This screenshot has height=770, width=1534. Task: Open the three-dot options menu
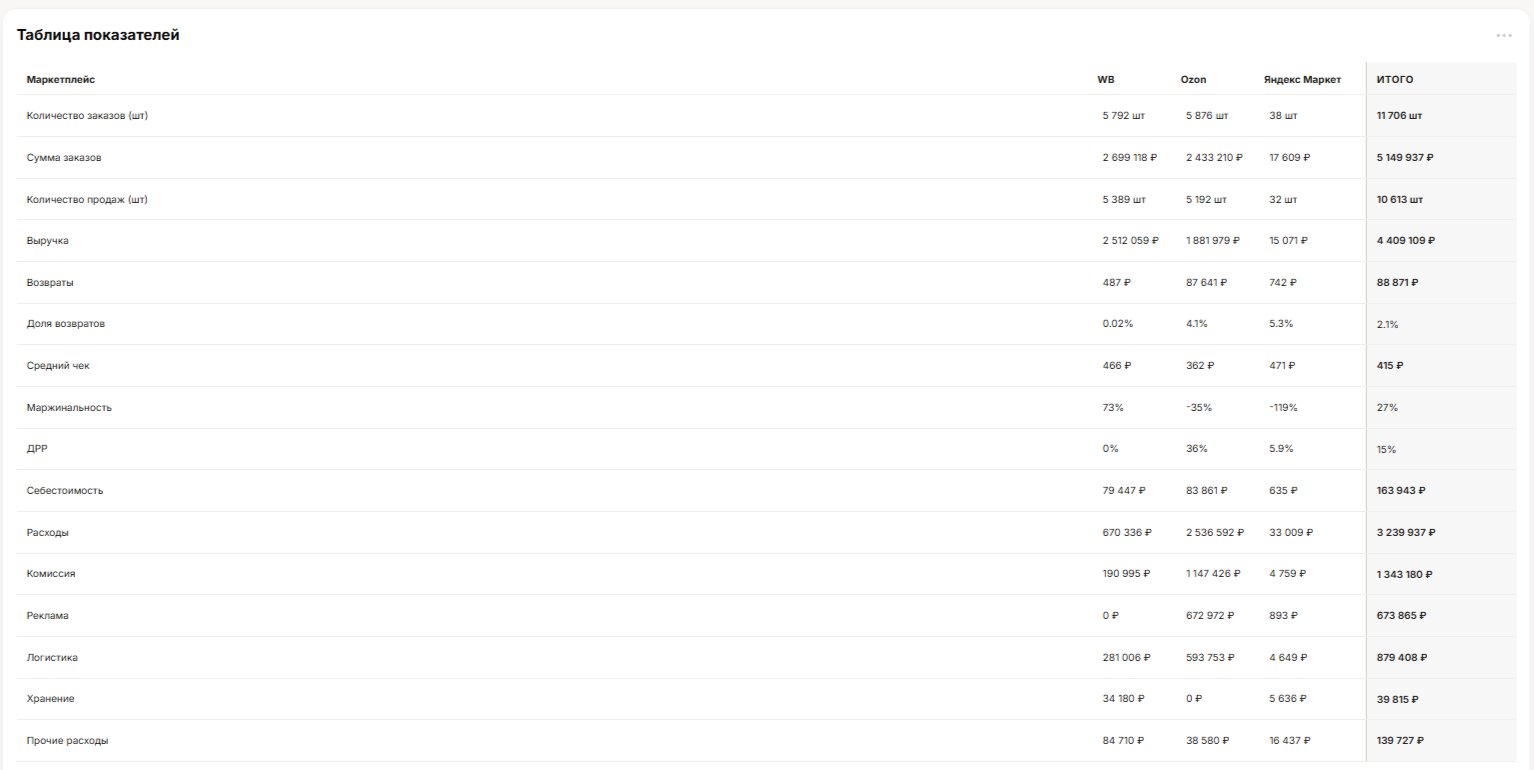[x=1504, y=36]
